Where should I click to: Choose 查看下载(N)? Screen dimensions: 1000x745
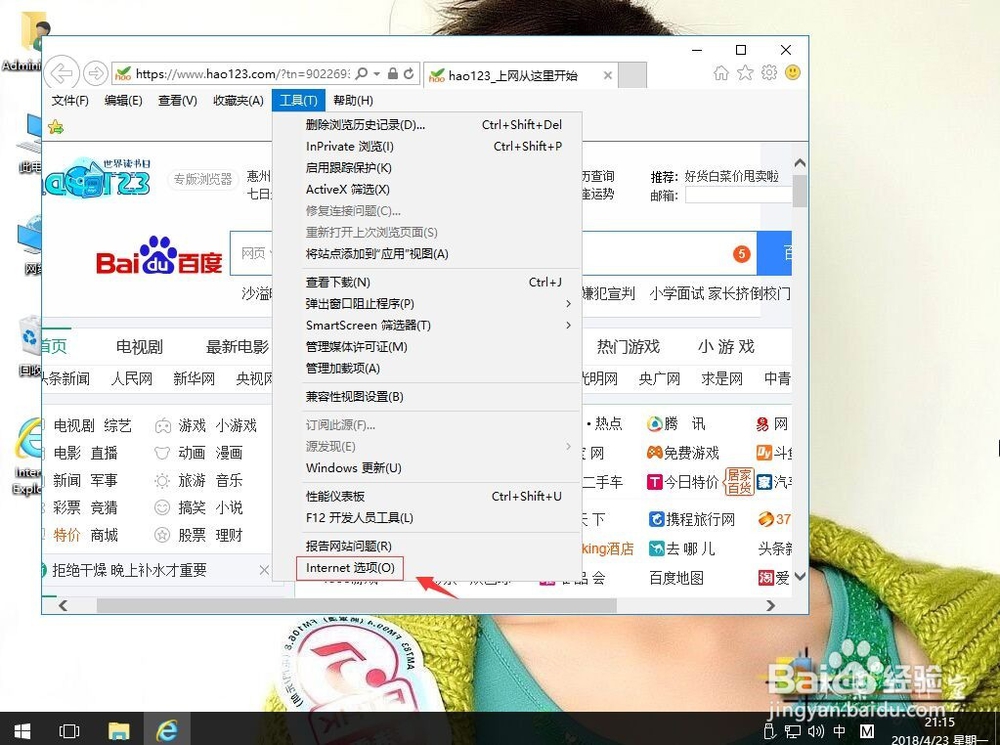click(427, 282)
